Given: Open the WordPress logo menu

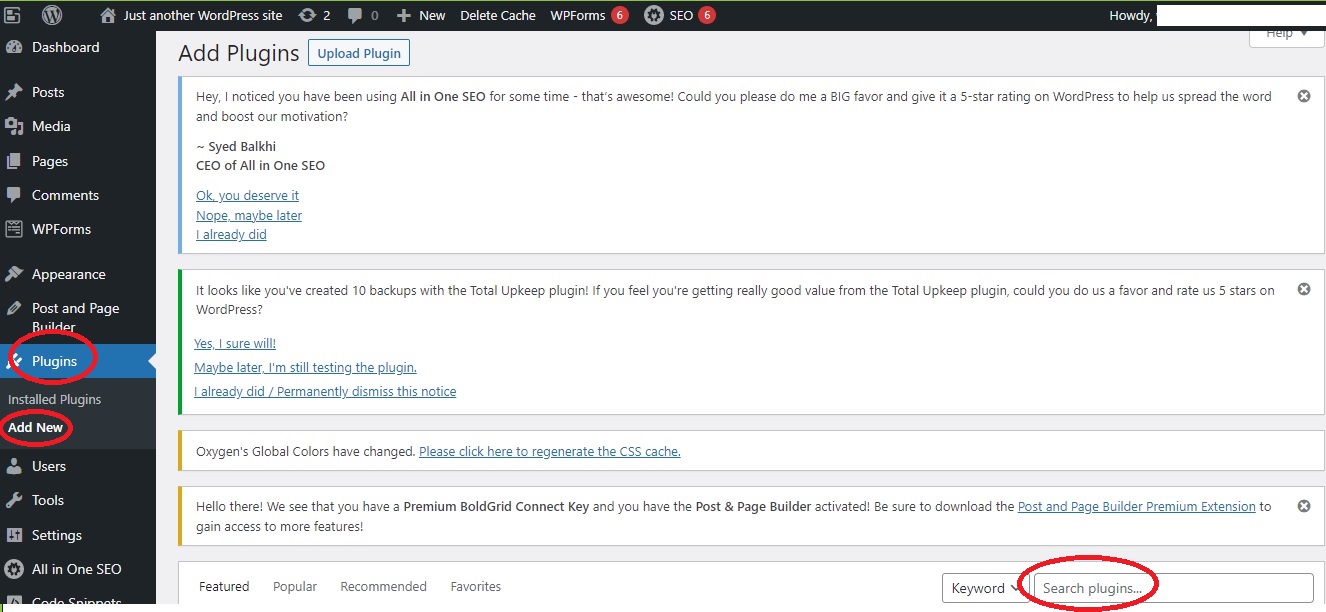Looking at the screenshot, I should point(53,15).
